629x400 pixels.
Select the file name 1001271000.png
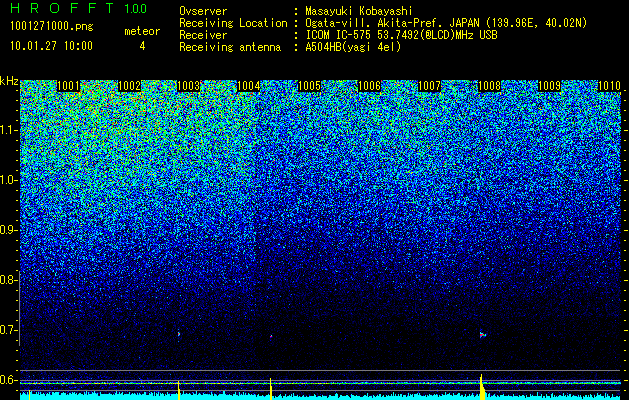(x=51, y=27)
